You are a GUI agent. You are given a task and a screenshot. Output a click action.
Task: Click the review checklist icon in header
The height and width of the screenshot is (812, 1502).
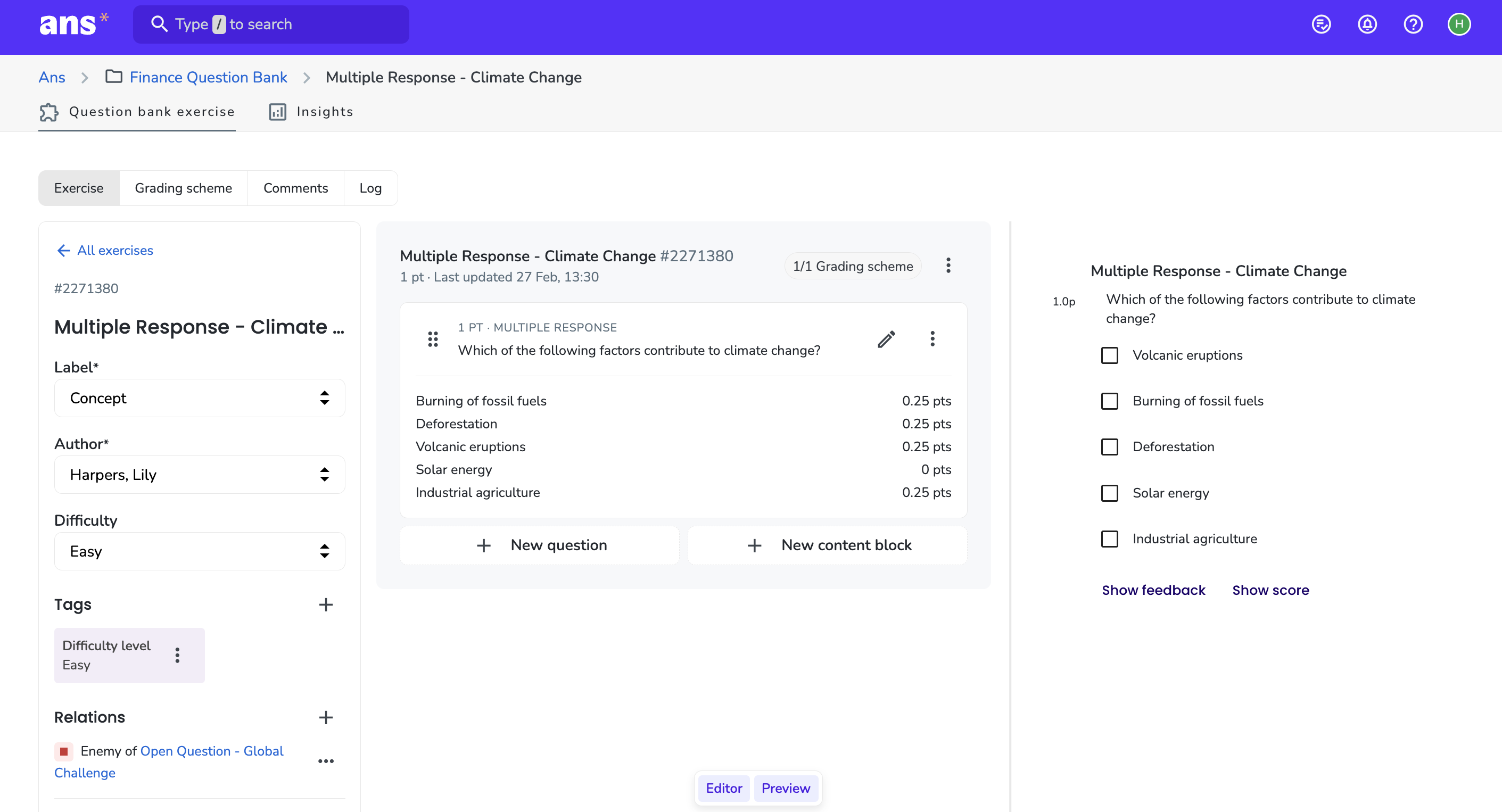[1321, 24]
